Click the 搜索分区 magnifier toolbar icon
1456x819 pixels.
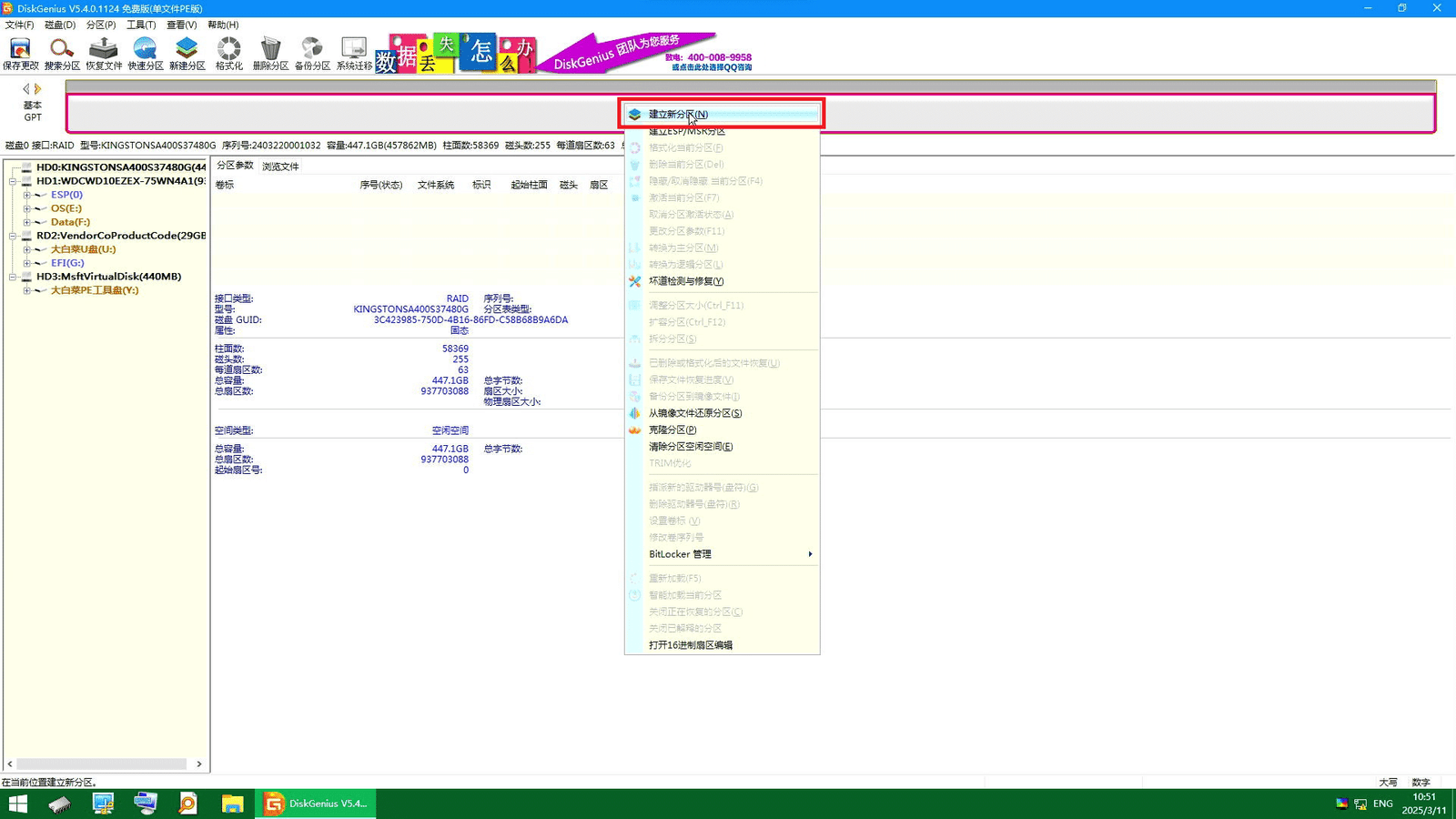pyautogui.click(x=62, y=54)
